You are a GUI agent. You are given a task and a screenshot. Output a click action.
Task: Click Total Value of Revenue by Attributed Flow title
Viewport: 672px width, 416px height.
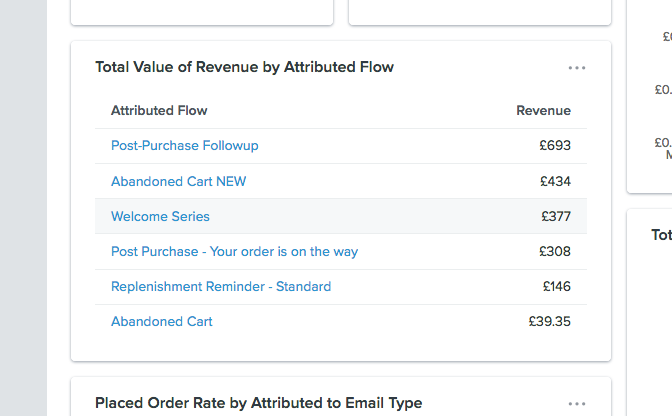pyautogui.click(x=244, y=67)
